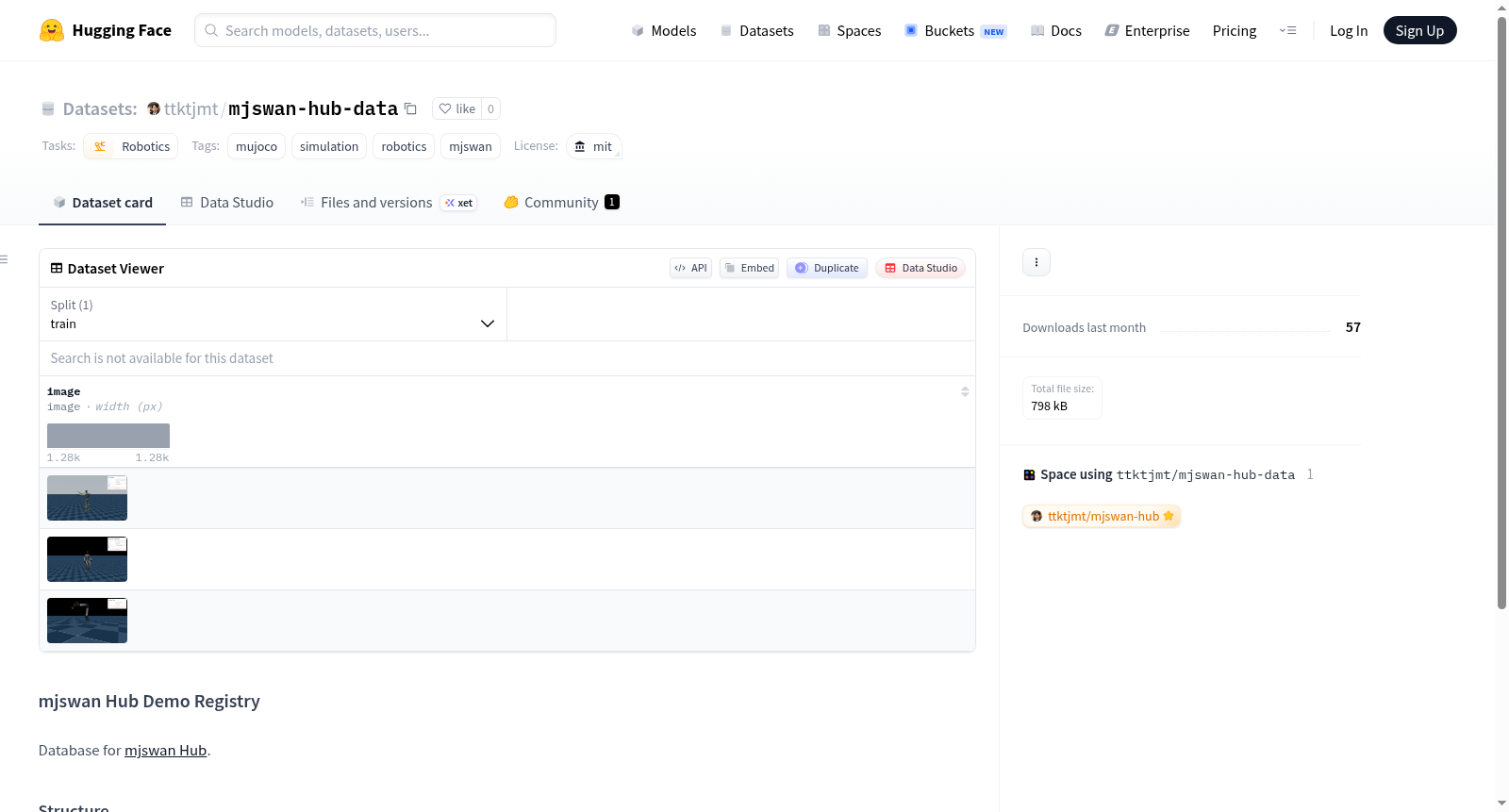
Task: Open the Dataset card tab
Action: click(x=102, y=202)
